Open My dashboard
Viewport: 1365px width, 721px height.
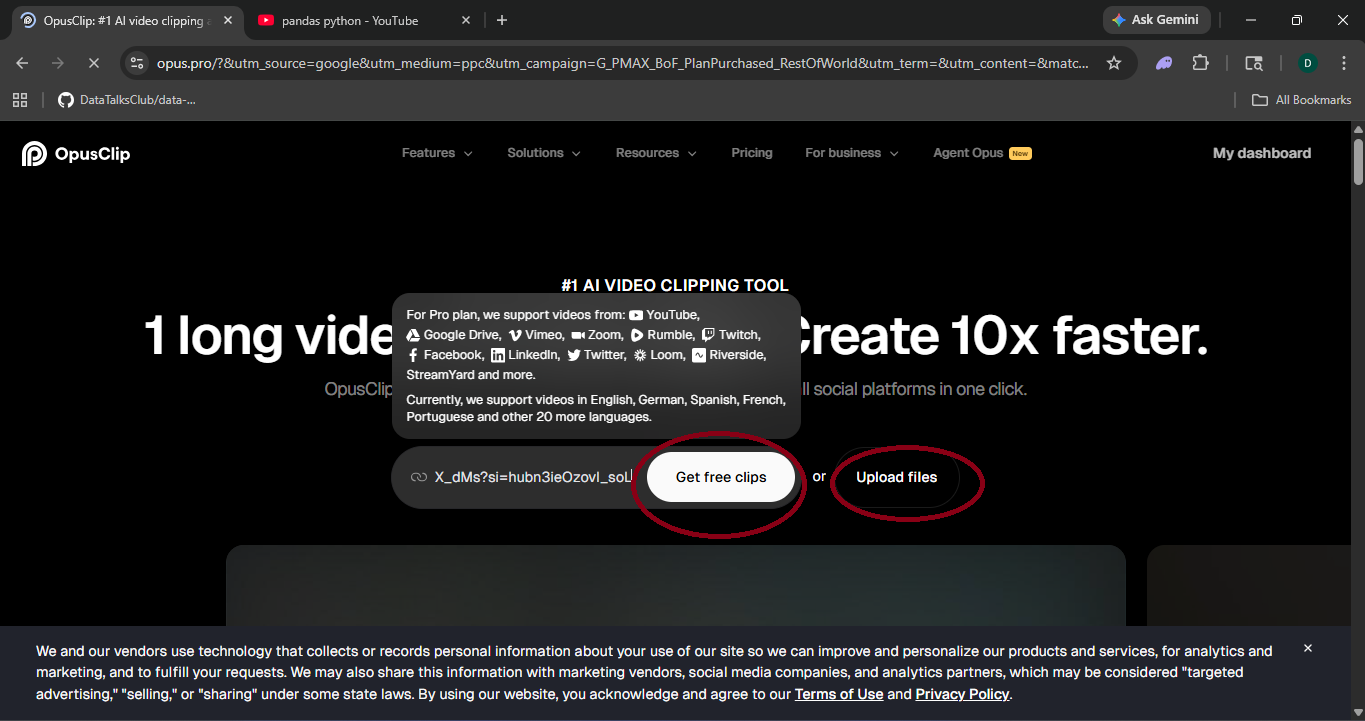coord(1262,153)
